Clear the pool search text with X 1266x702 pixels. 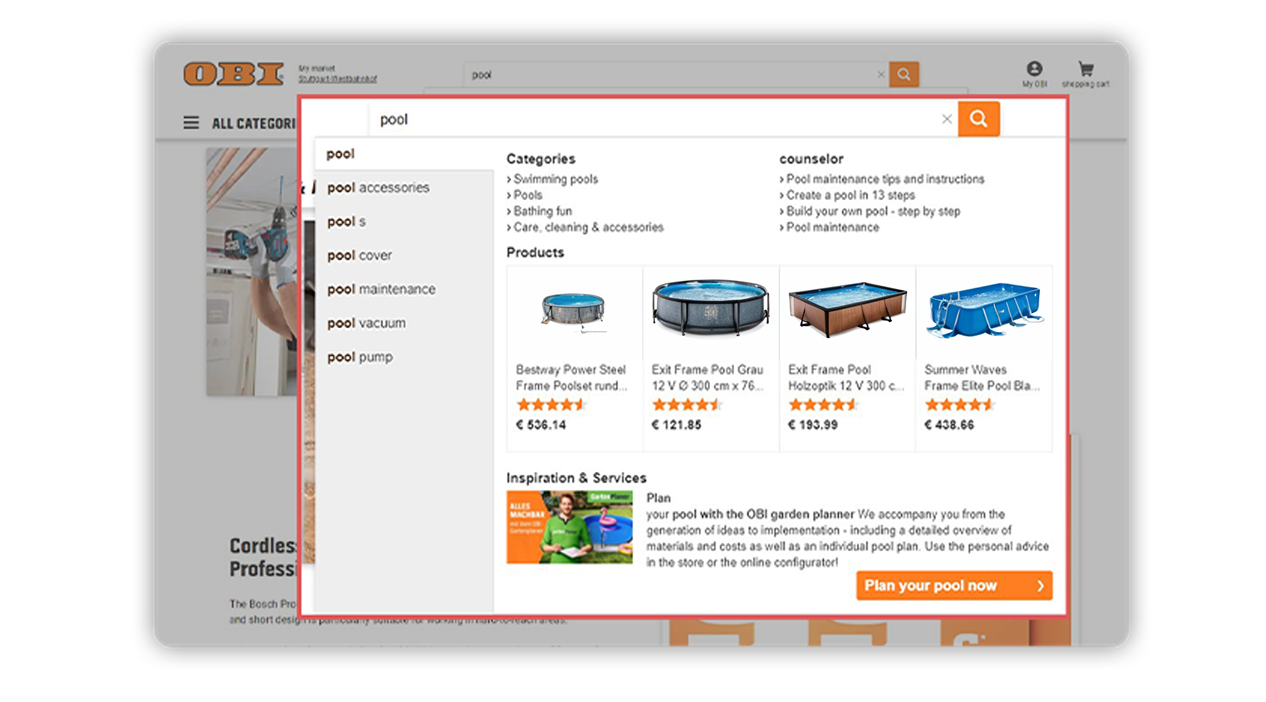[947, 119]
